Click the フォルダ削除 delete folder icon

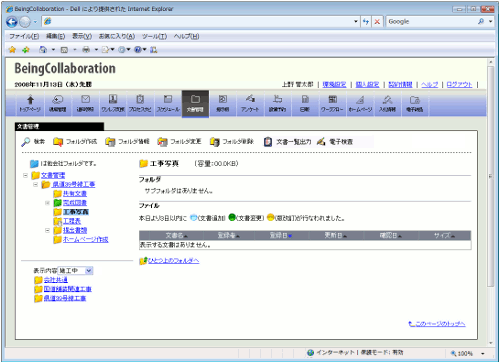point(215,142)
